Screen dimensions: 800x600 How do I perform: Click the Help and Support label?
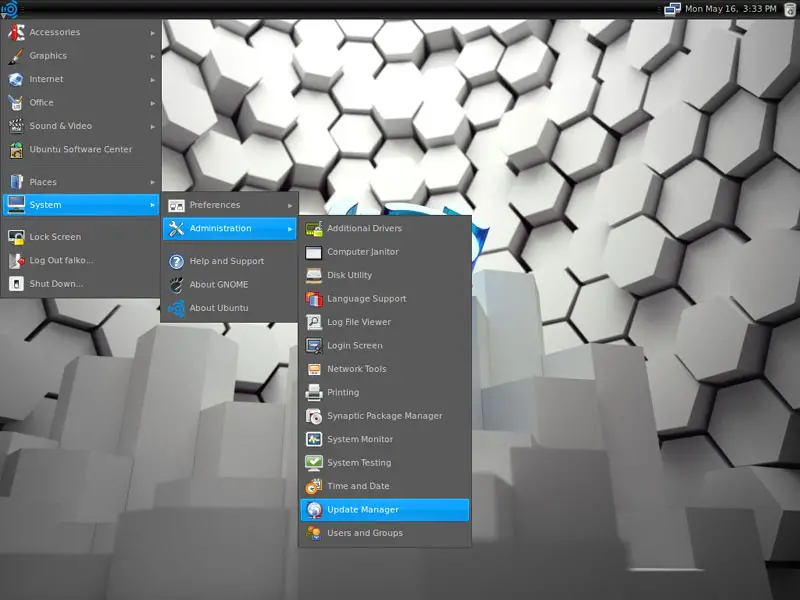click(x=227, y=261)
